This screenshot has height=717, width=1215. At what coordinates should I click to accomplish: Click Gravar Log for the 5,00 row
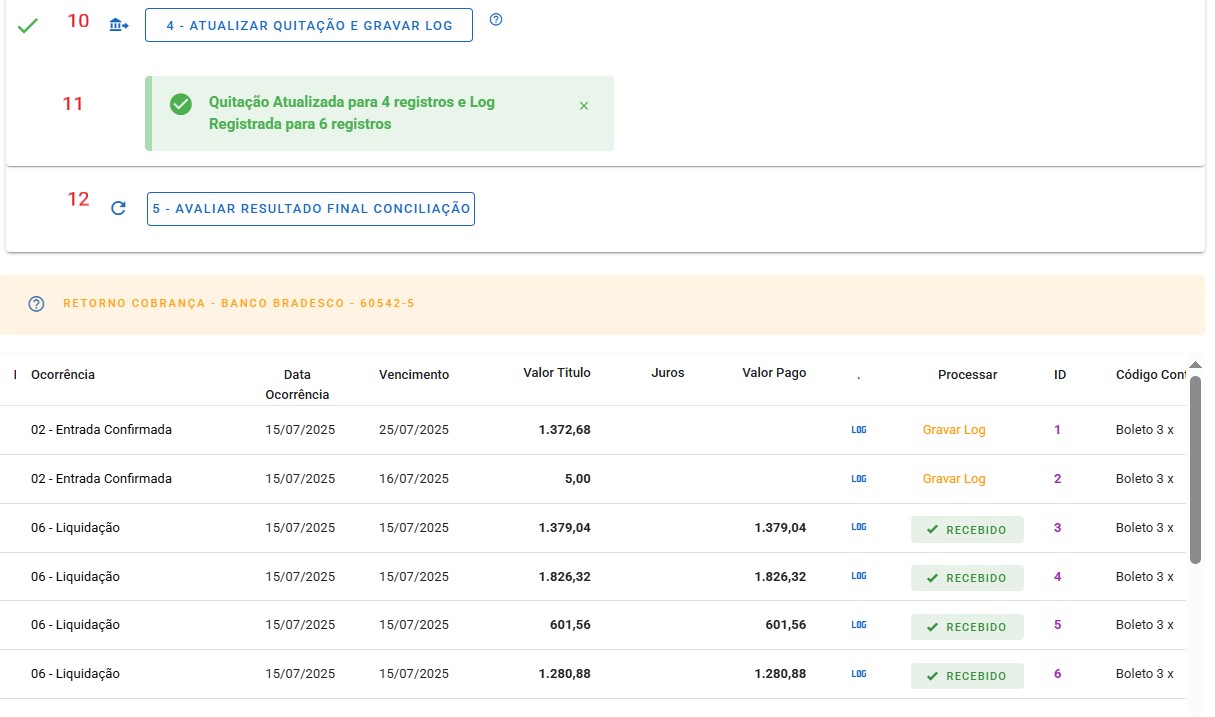click(954, 479)
